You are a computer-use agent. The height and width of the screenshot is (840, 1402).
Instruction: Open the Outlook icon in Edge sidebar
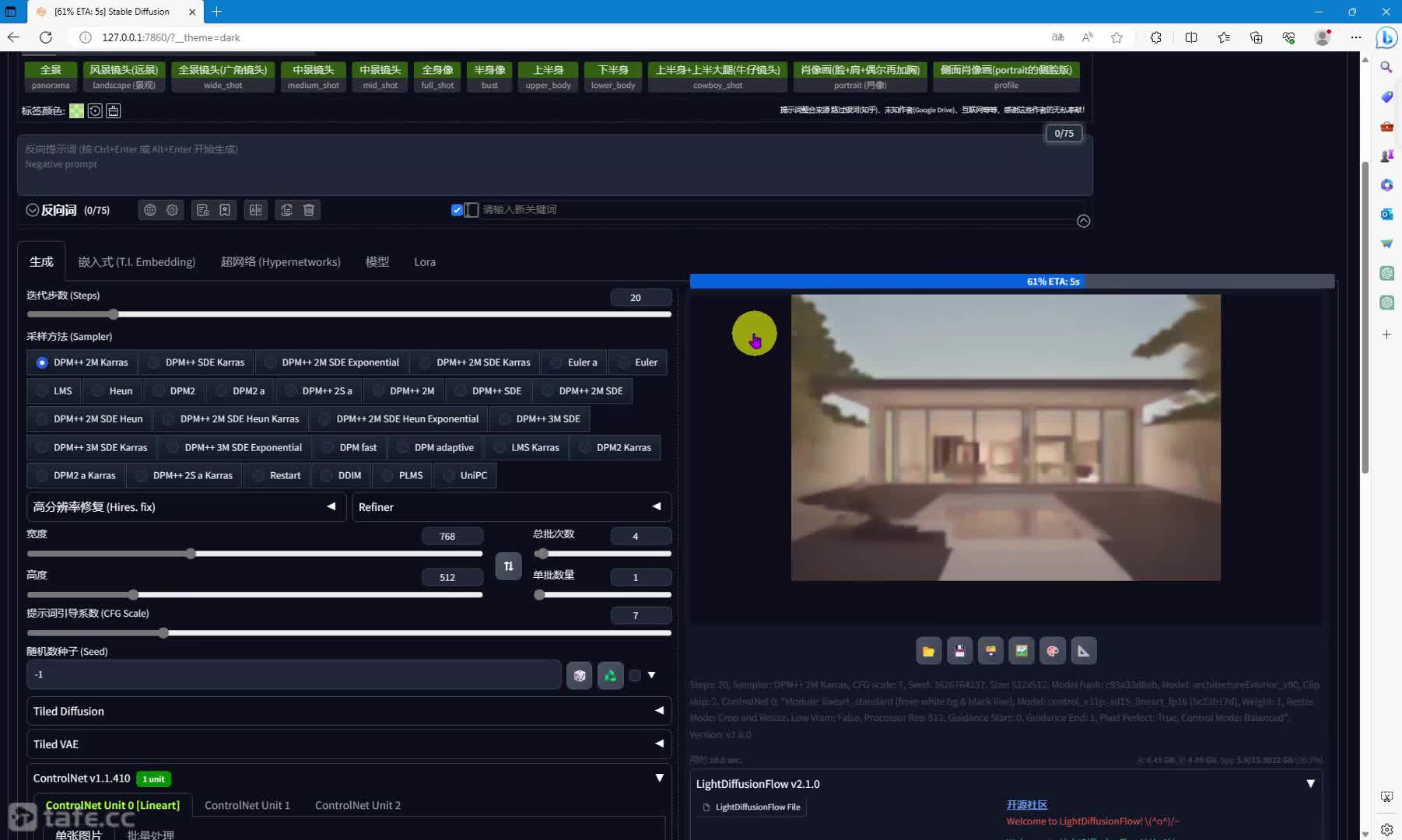coord(1386,214)
